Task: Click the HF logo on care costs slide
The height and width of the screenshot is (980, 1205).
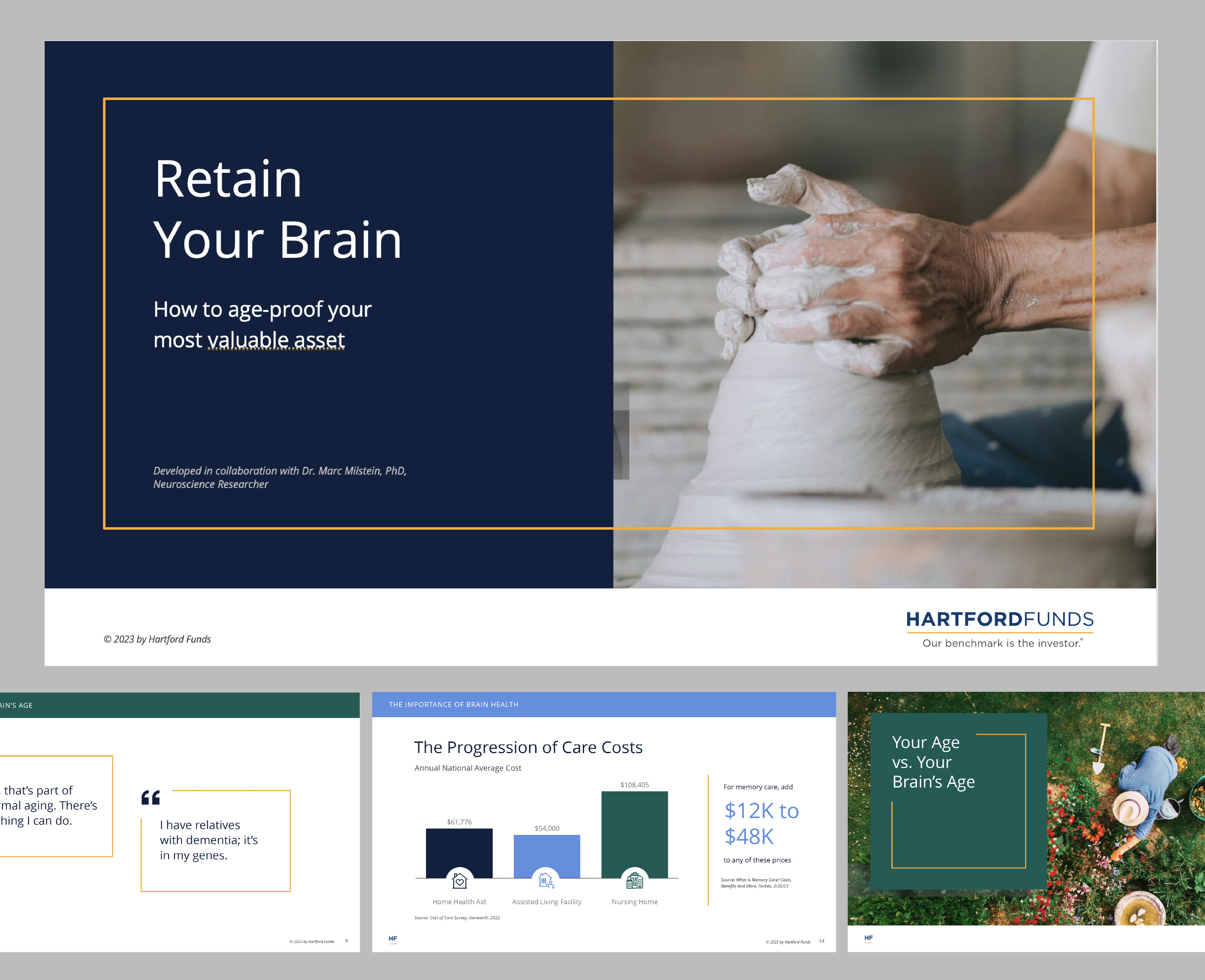Action: pyautogui.click(x=393, y=939)
